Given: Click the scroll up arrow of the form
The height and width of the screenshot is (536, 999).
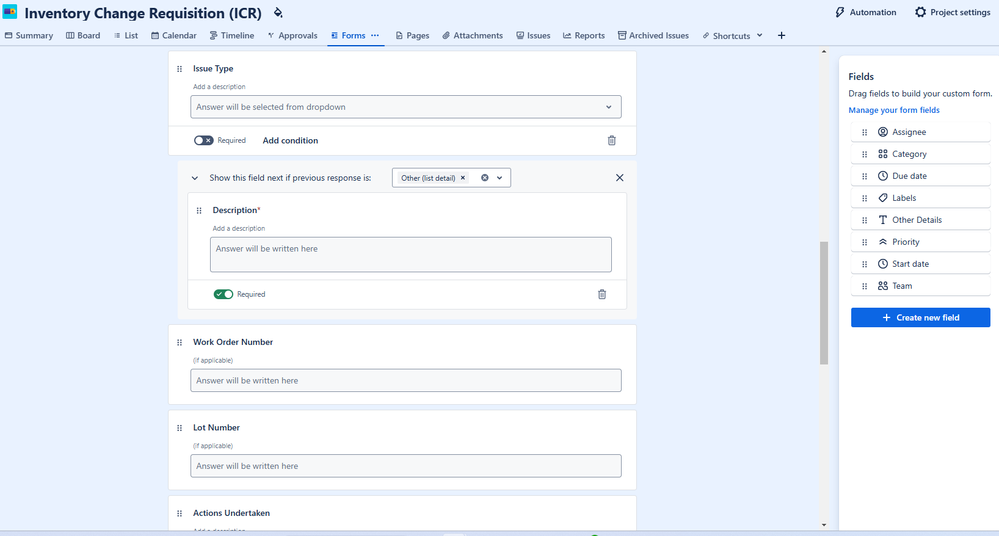Looking at the screenshot, I should 824,52.
